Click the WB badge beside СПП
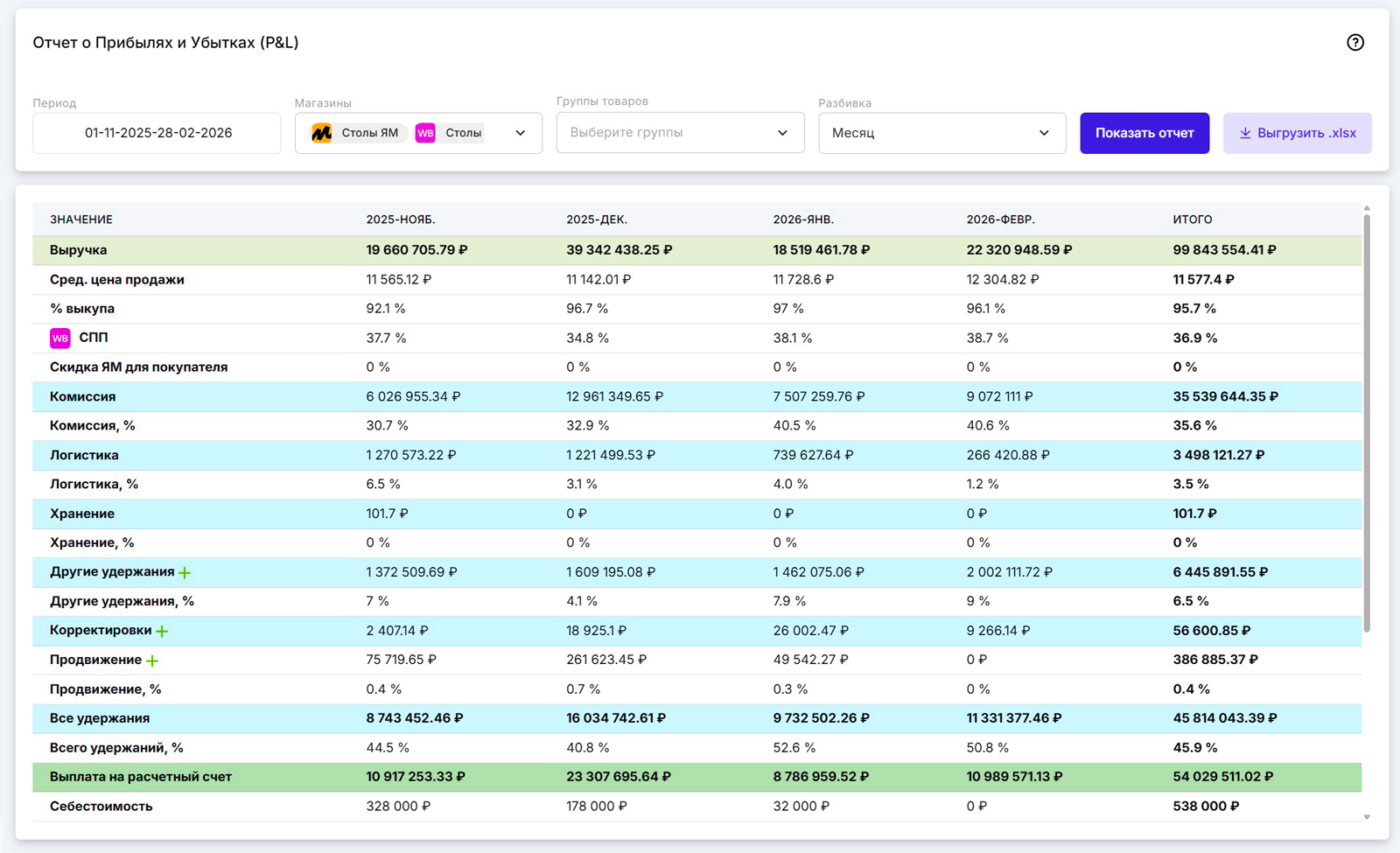 tap(59, 338)
